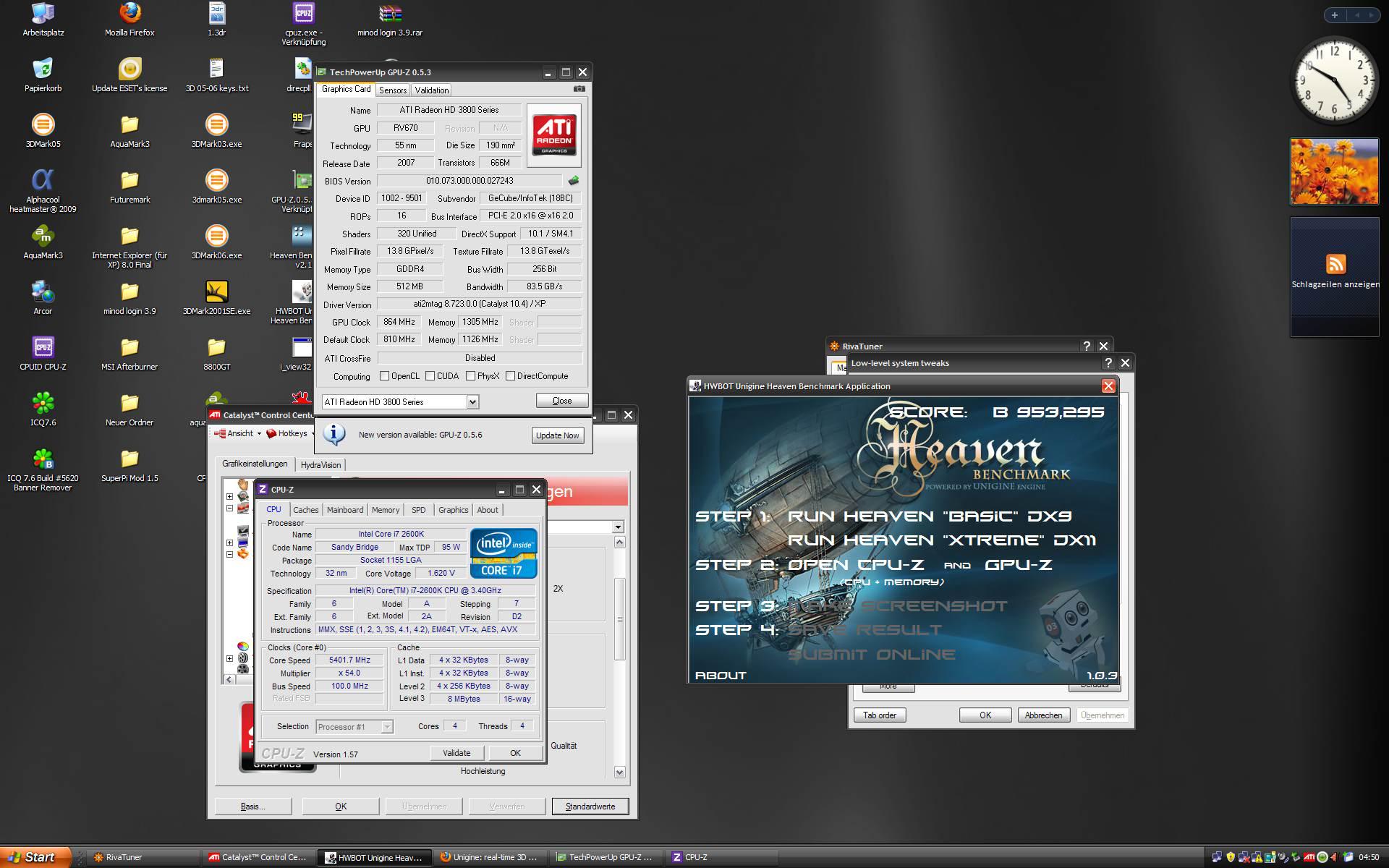This screenshot has height=868, width=1389.
Task: Click the Update Now button
Action: point(557,435)
